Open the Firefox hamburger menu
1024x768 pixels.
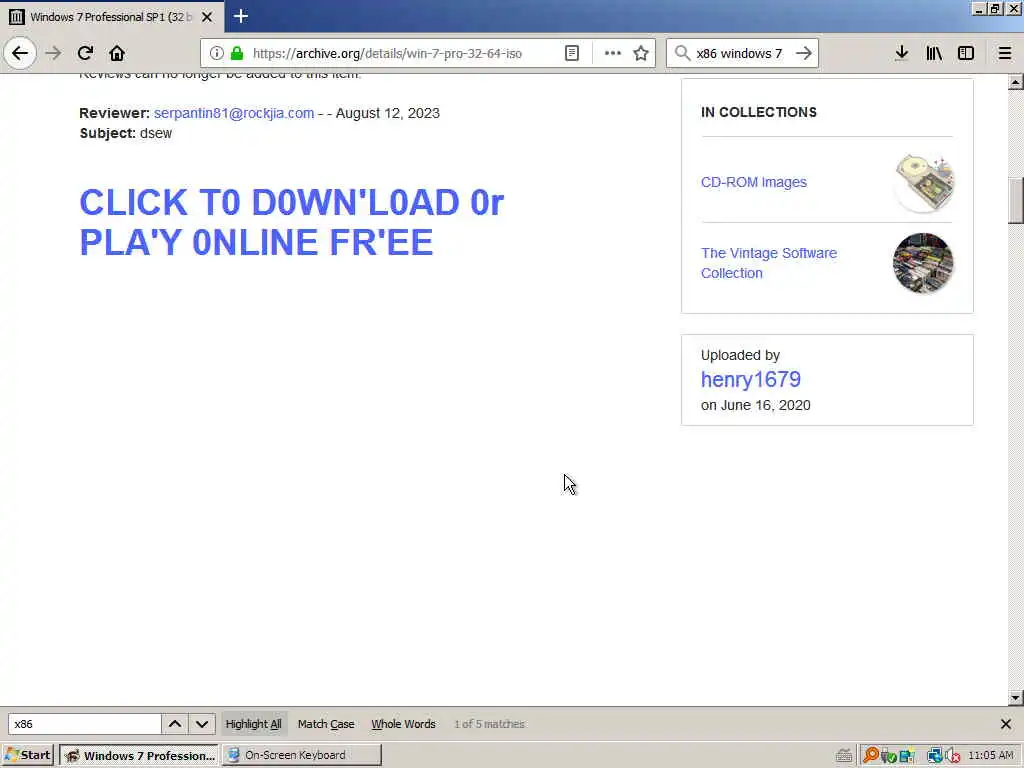coord(1005,53)
